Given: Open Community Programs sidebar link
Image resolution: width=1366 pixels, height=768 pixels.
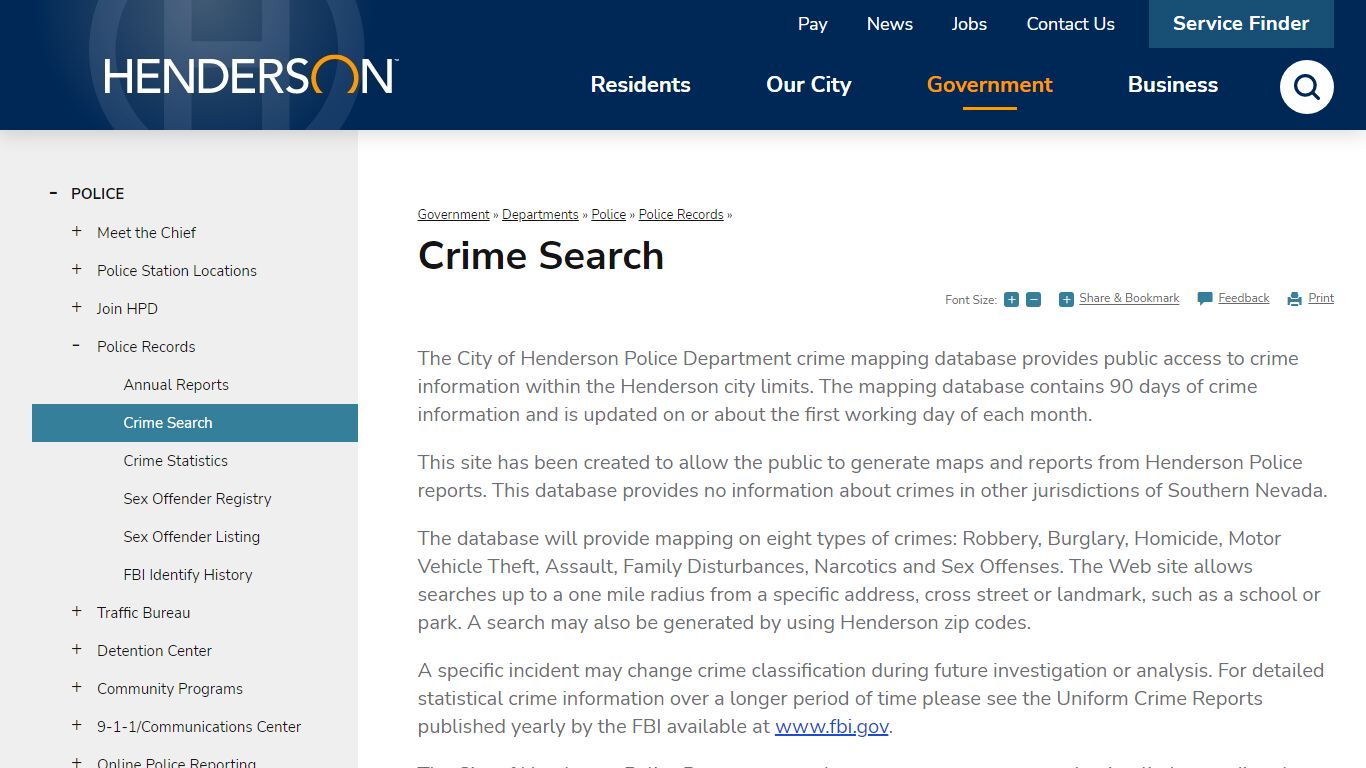Looking at the screenshot, I should coord(169,689).
